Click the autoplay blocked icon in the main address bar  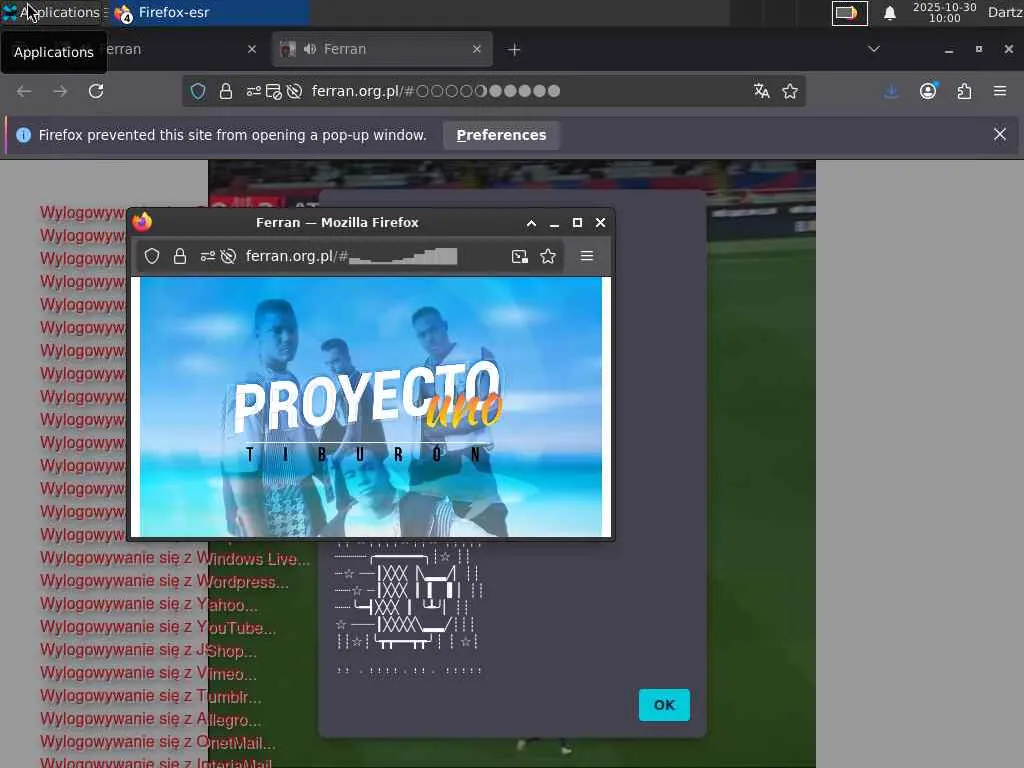tap(295, 91)
